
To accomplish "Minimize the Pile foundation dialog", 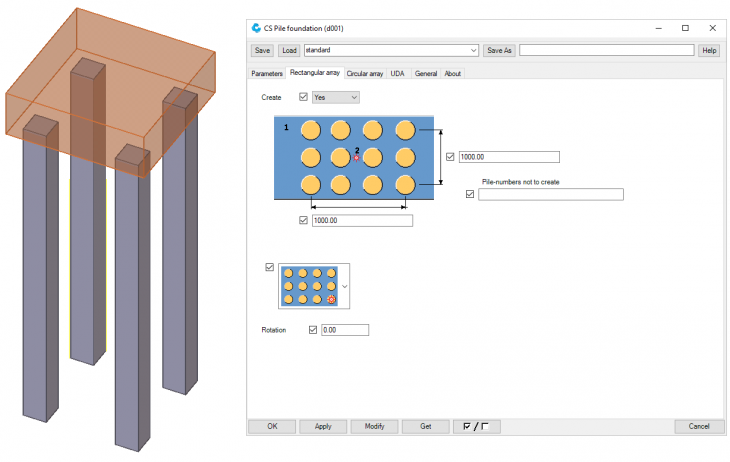I will click(656, 28).
